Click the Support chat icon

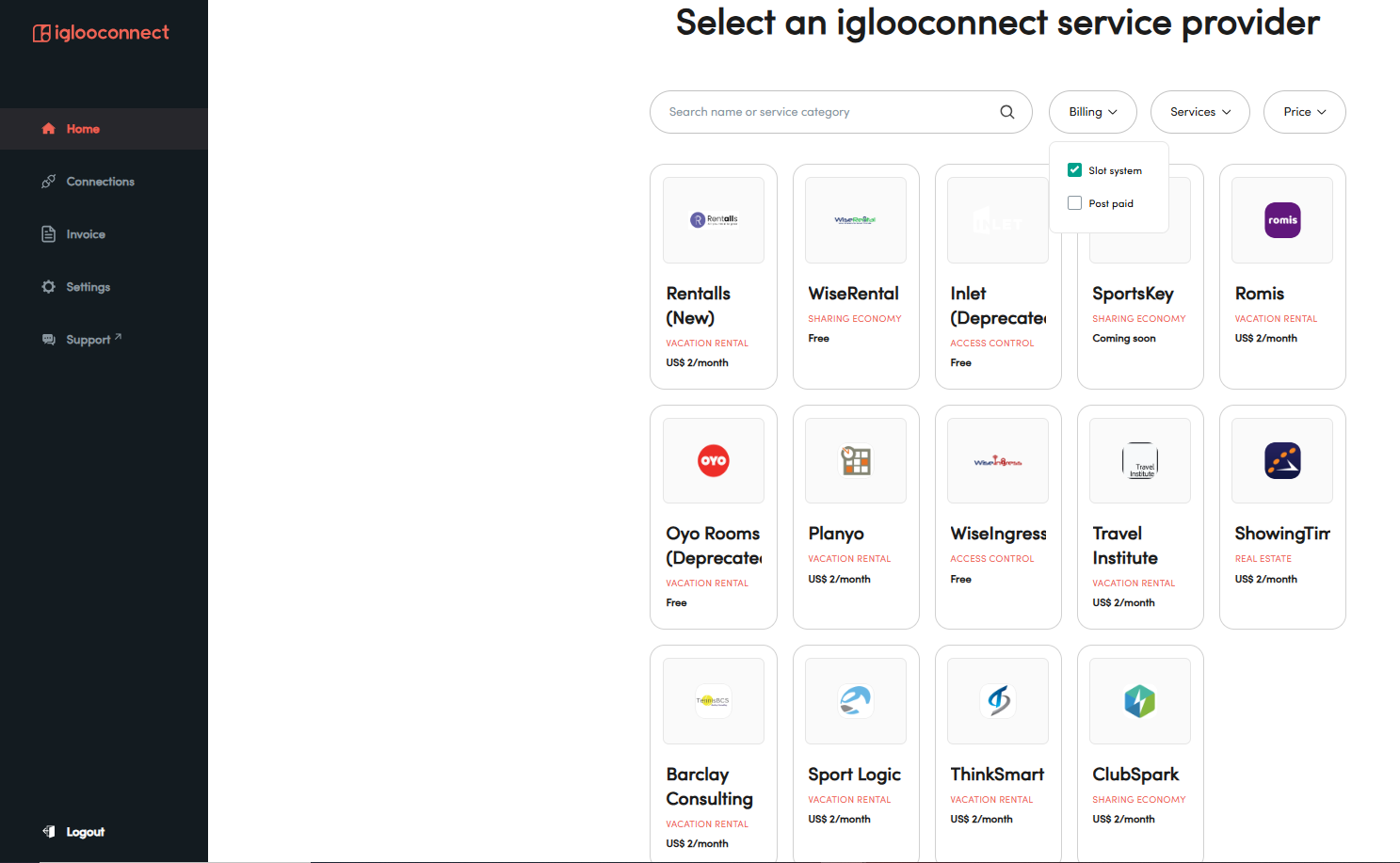[49, 340]
